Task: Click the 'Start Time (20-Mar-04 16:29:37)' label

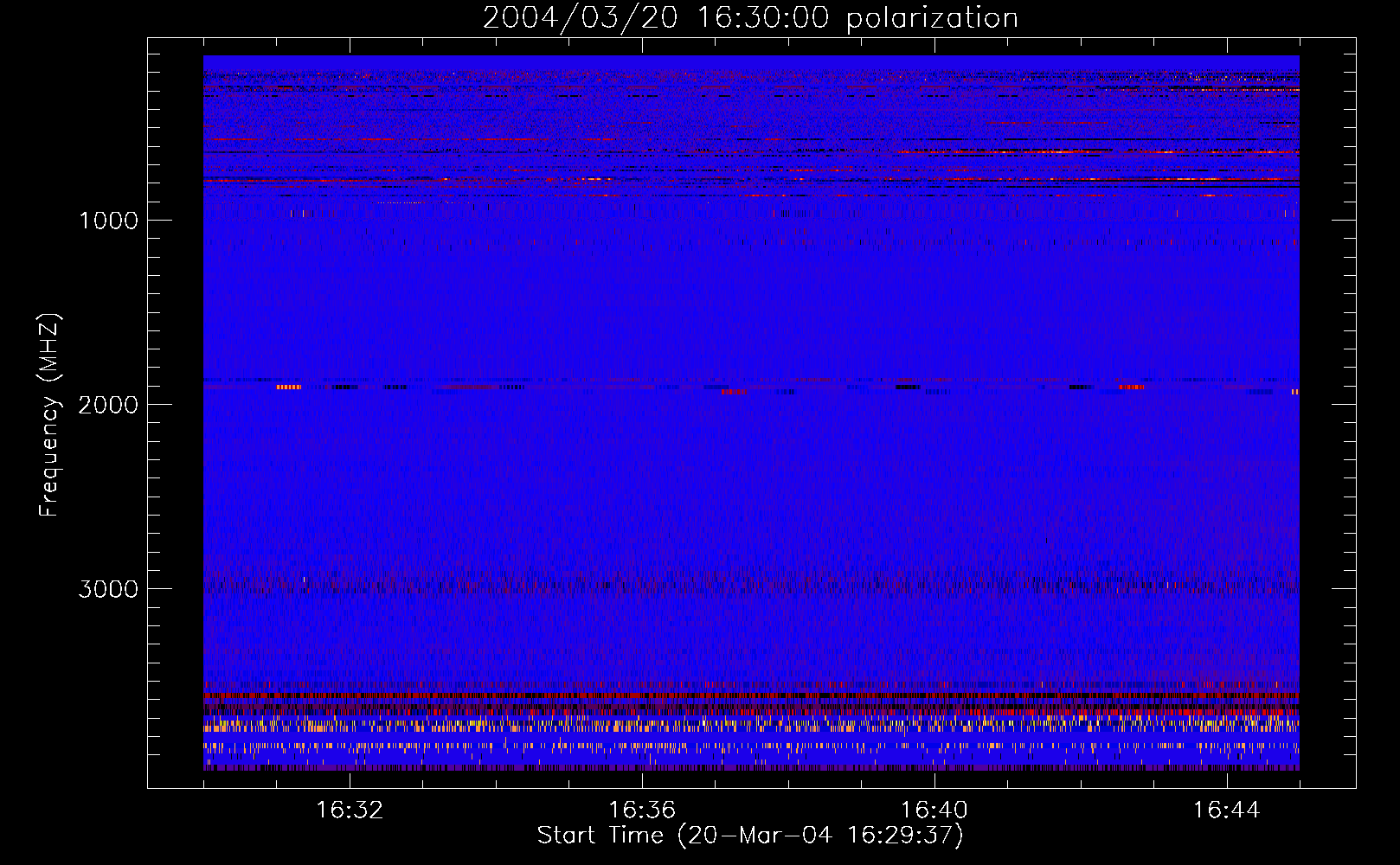Action: pyautogui.click(x=750, y=836)
